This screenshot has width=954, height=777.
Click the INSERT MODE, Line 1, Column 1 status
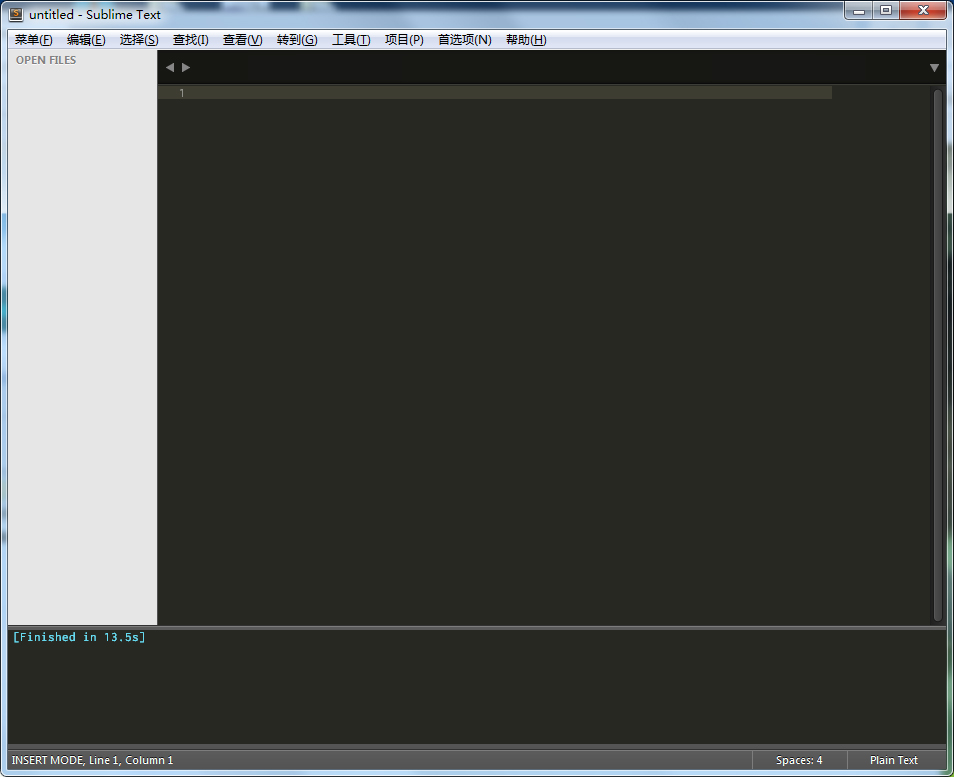click(x=92, y=760)
